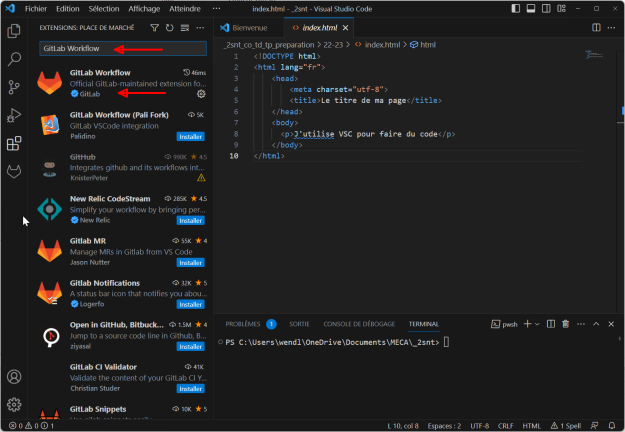Open the GitHub extension by KnisterPeter

(121, 167)
